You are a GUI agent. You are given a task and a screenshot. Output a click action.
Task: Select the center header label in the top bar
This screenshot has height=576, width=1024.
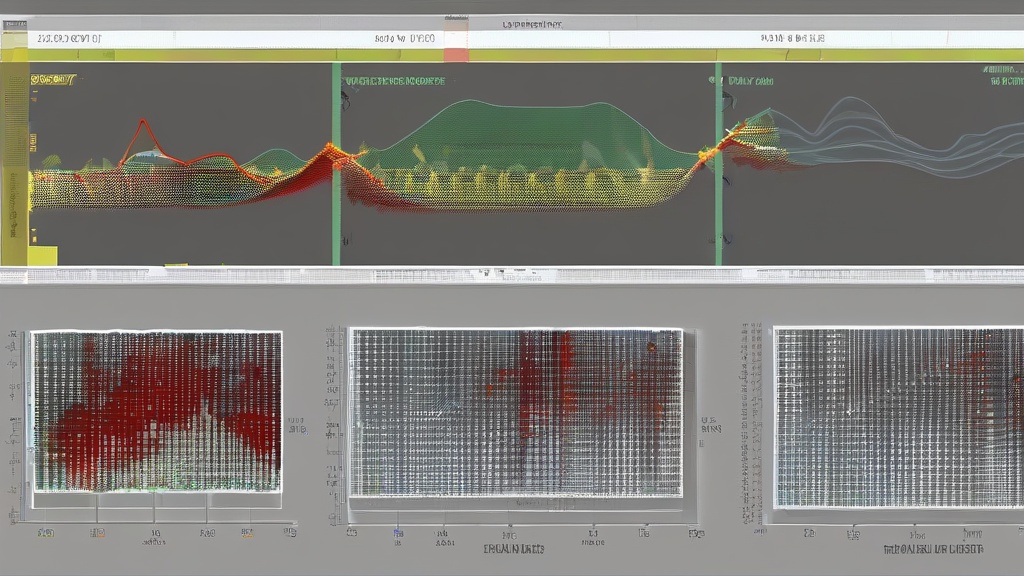405,39
